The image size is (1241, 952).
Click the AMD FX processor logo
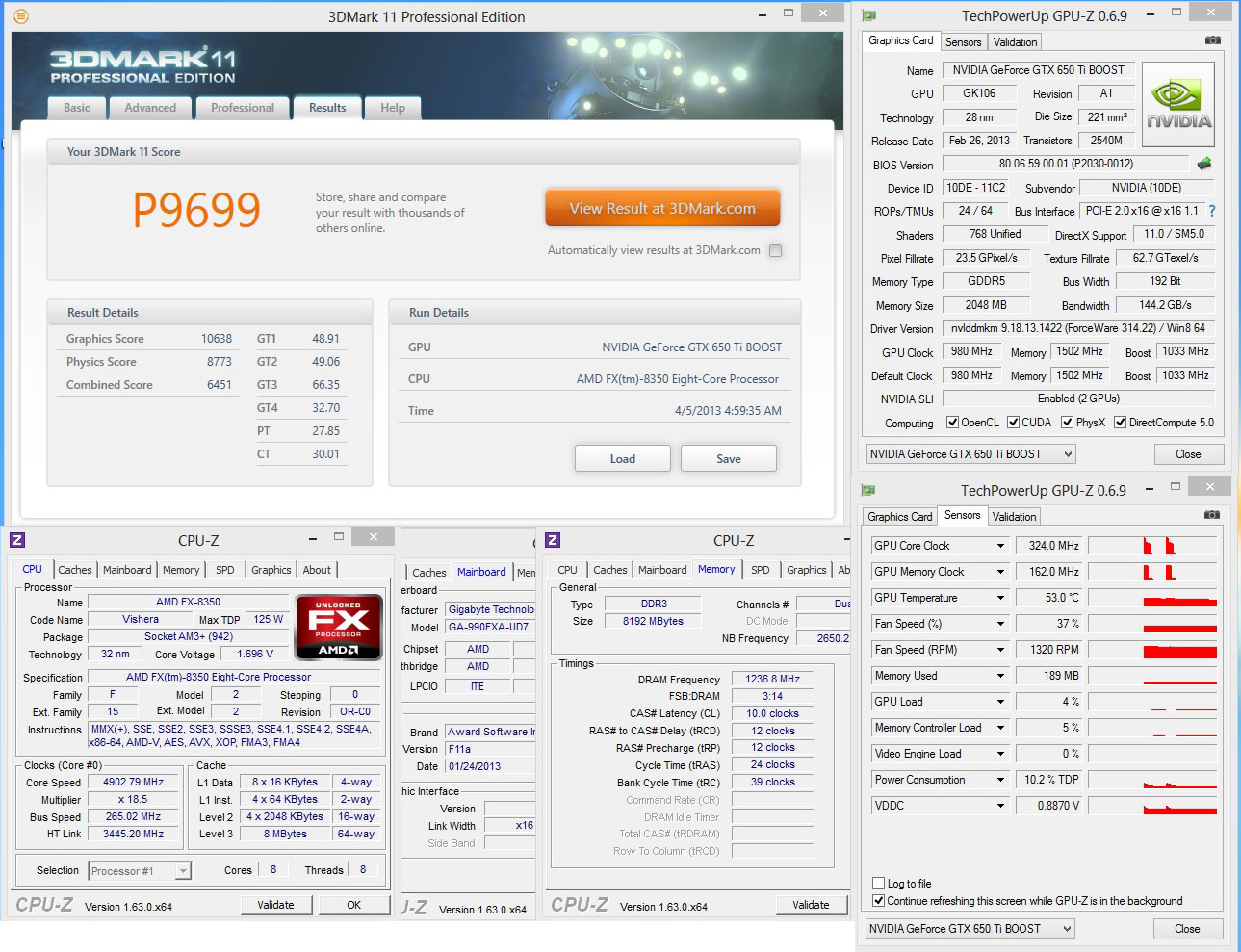click(x=338, y=628)
